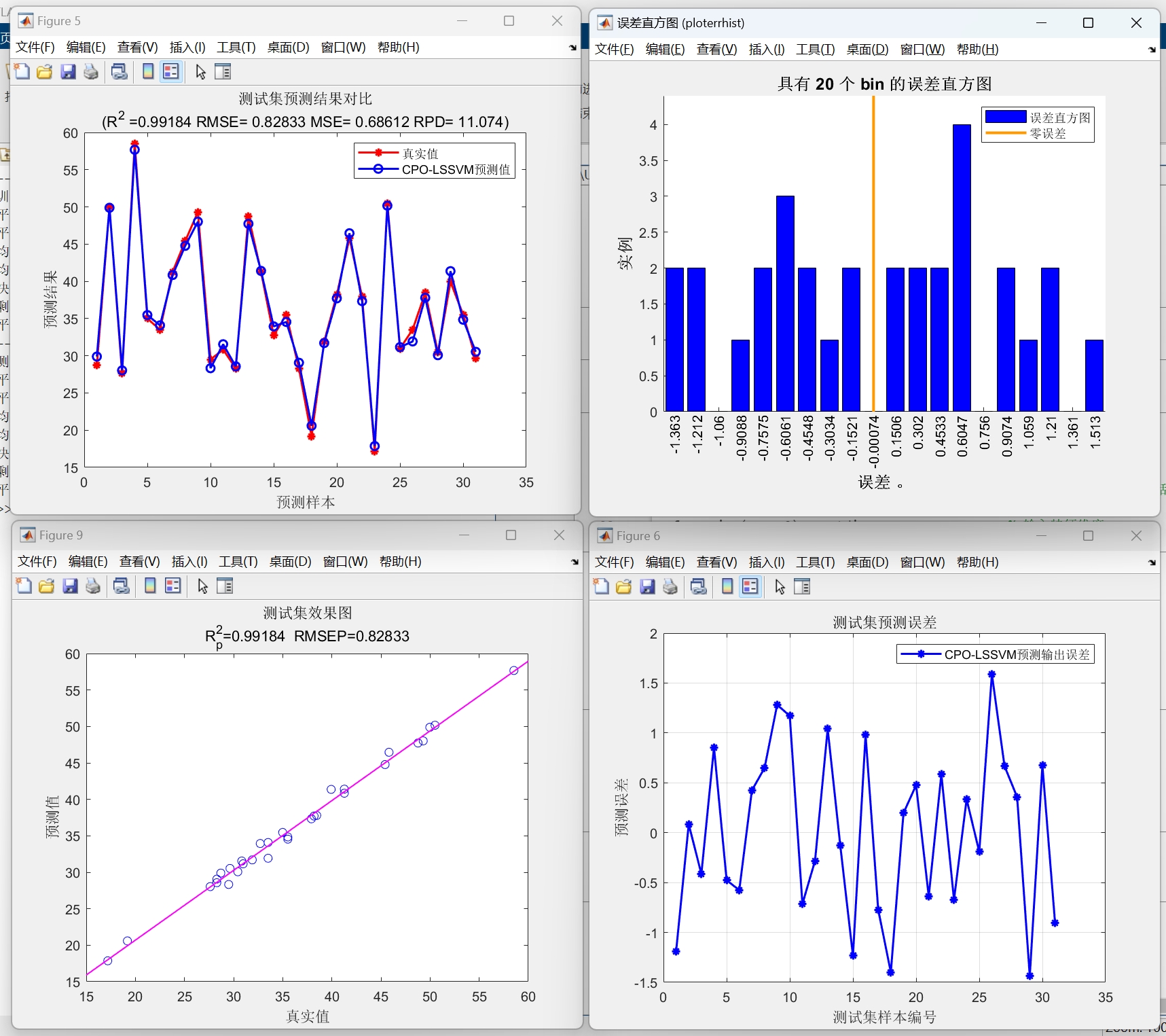Viewport: 1166px width, 1036px height.
Task: Click blue 误差直方图 legend swatch
Action: click(1005, 117)
